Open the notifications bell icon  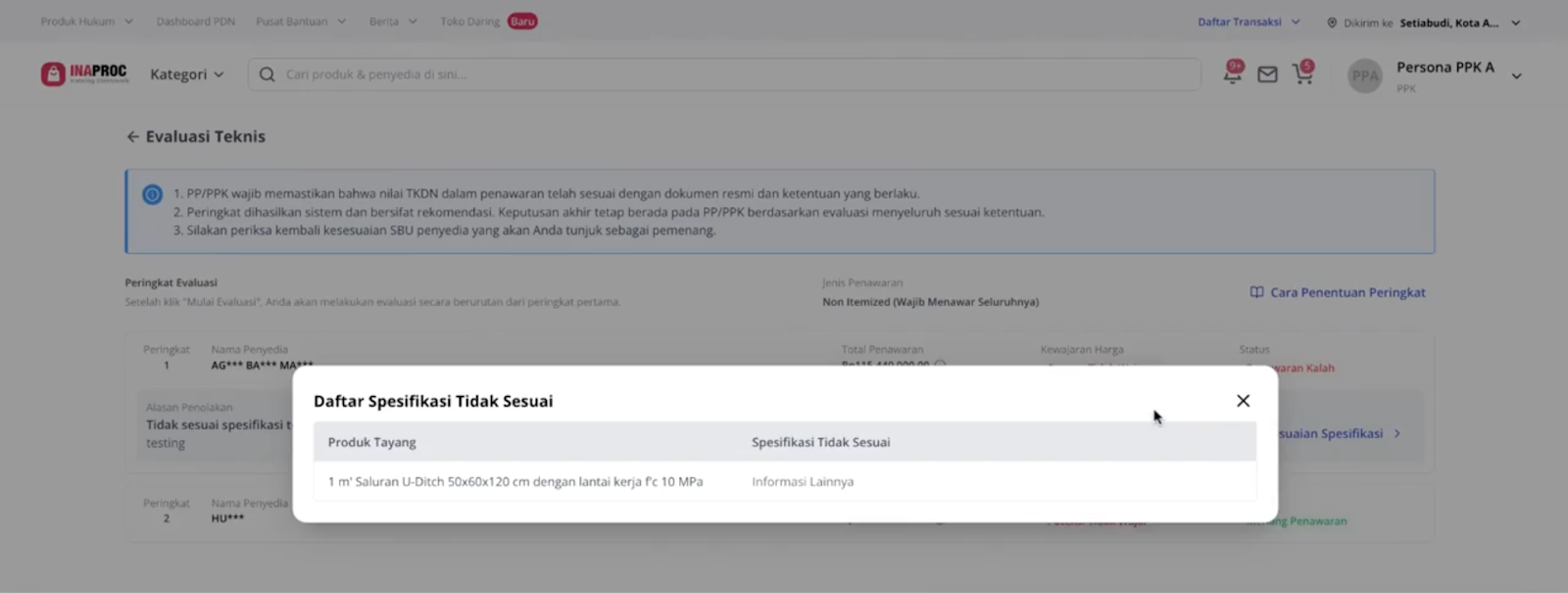(x=1232, y=74)
